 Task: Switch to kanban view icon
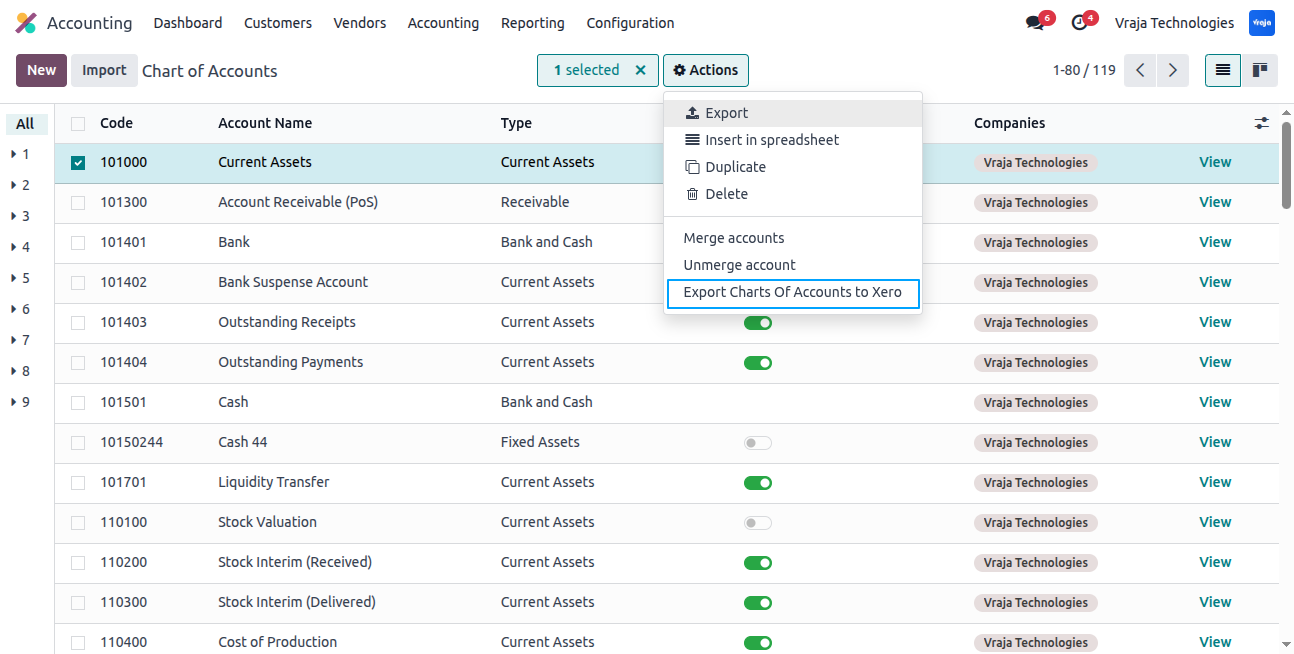(1260, 70)
